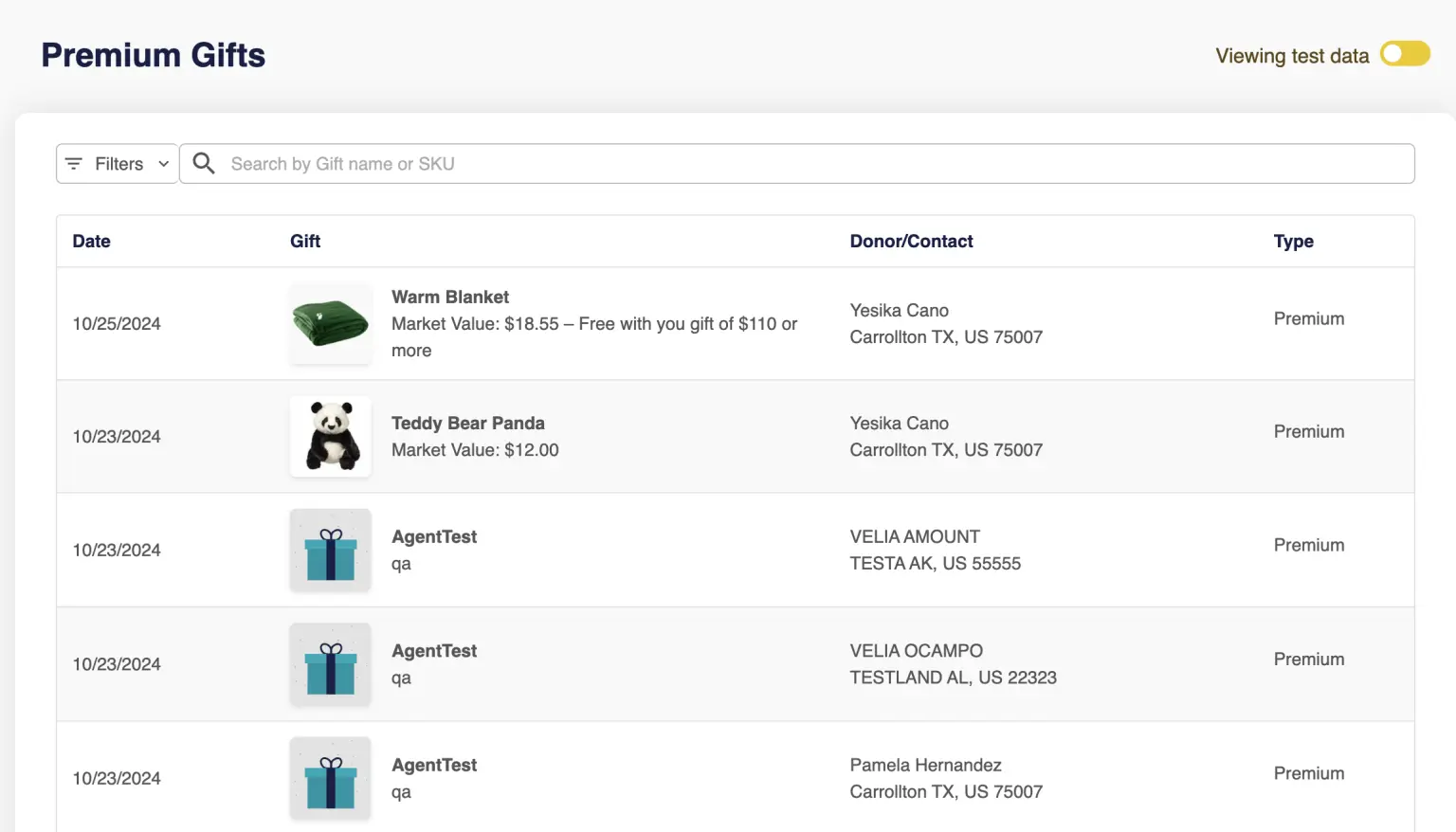Toggle the Viewing test data switch

pyautogui.click(x=1404, y=55)
